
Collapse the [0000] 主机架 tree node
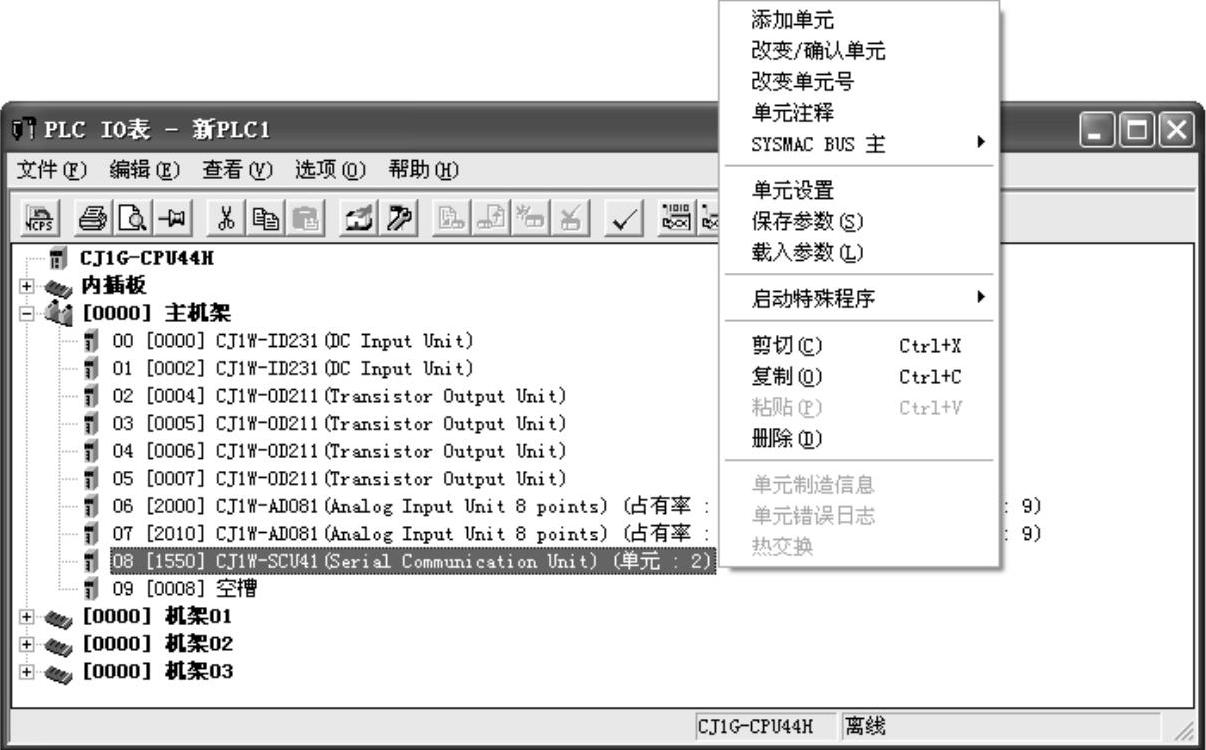[x=26, y=313]
